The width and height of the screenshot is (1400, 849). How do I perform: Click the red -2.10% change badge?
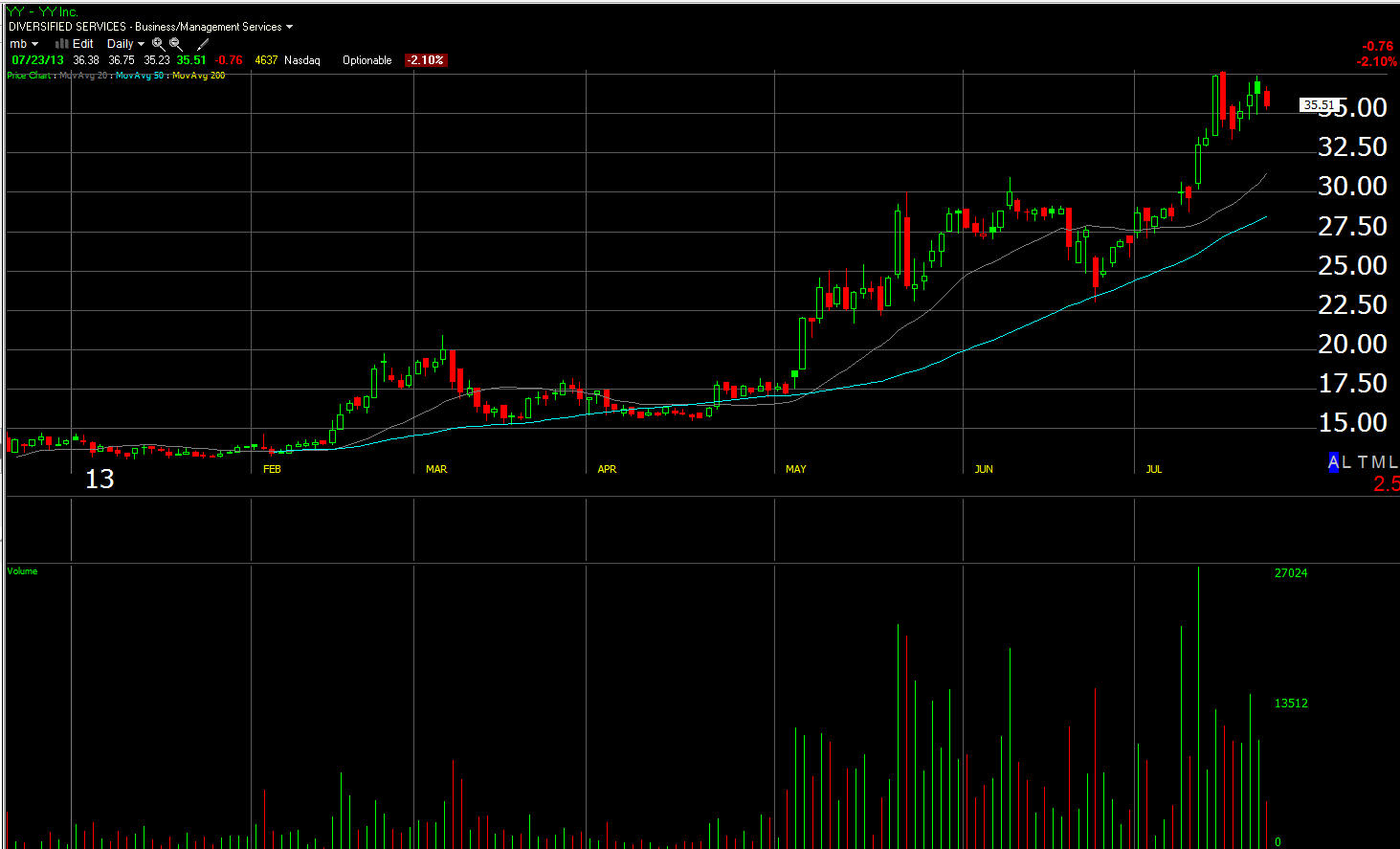click(x=425, y=60)
